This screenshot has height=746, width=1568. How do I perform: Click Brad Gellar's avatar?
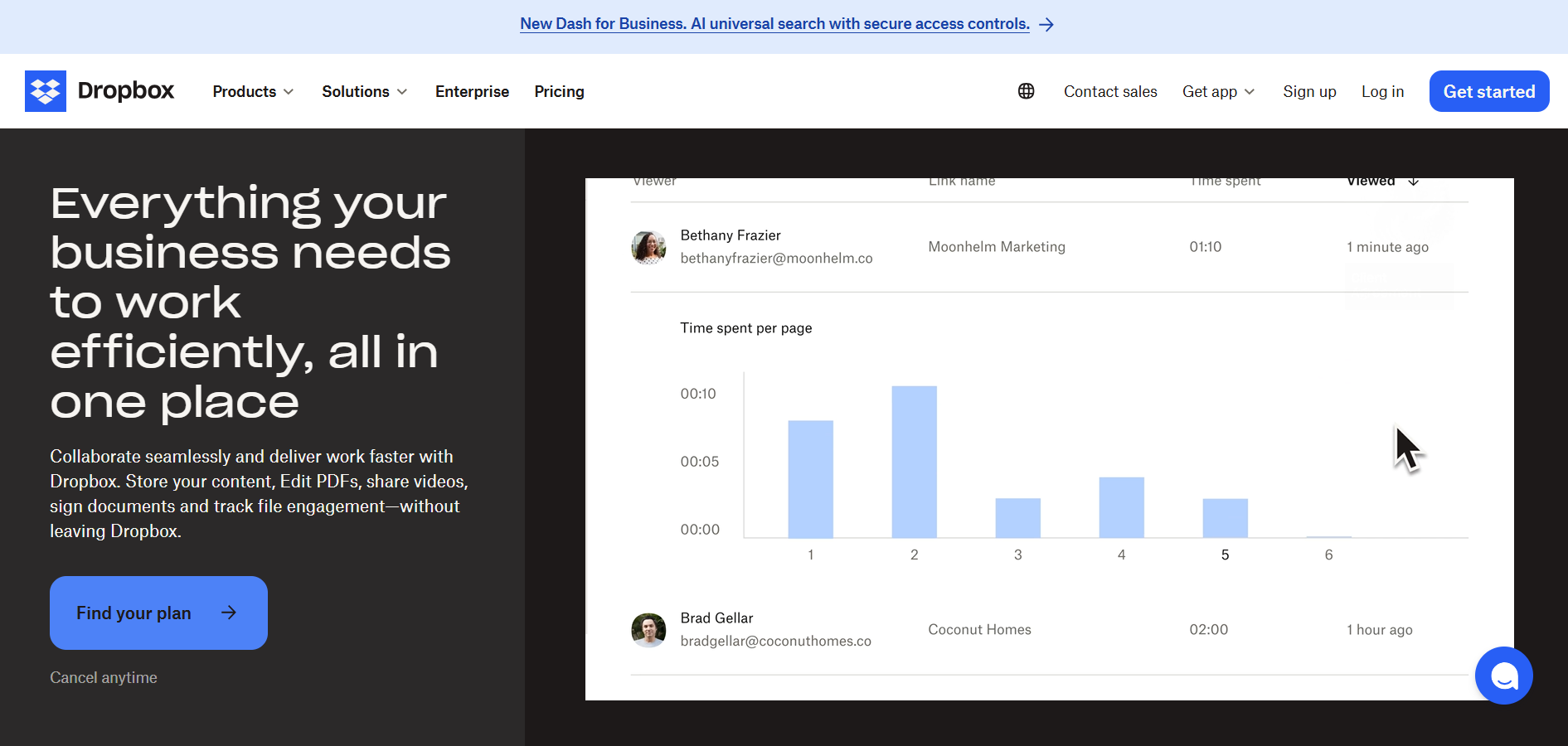[648, 630]
